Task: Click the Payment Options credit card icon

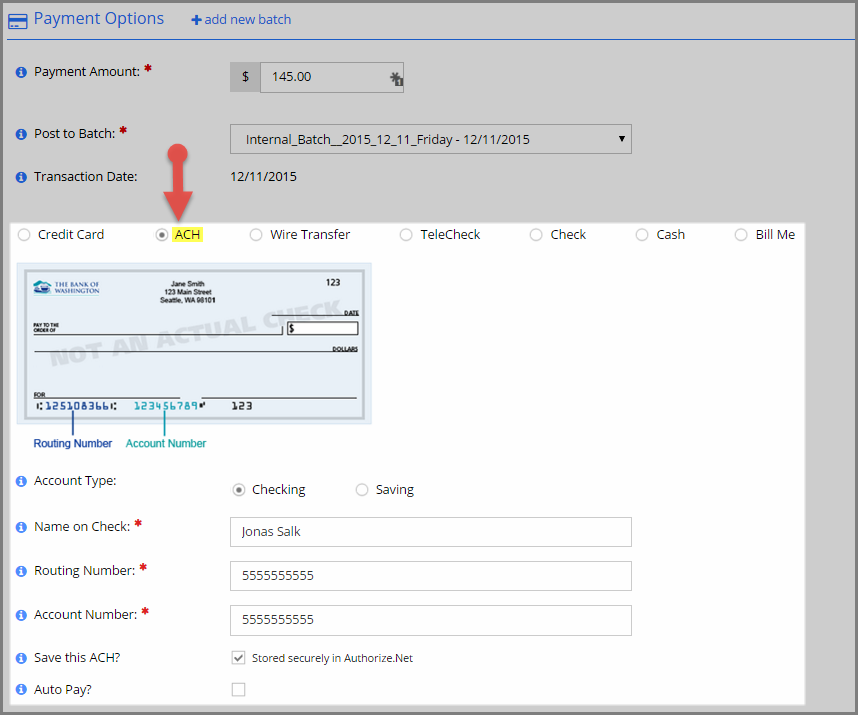Action: [x=18, y=21]
